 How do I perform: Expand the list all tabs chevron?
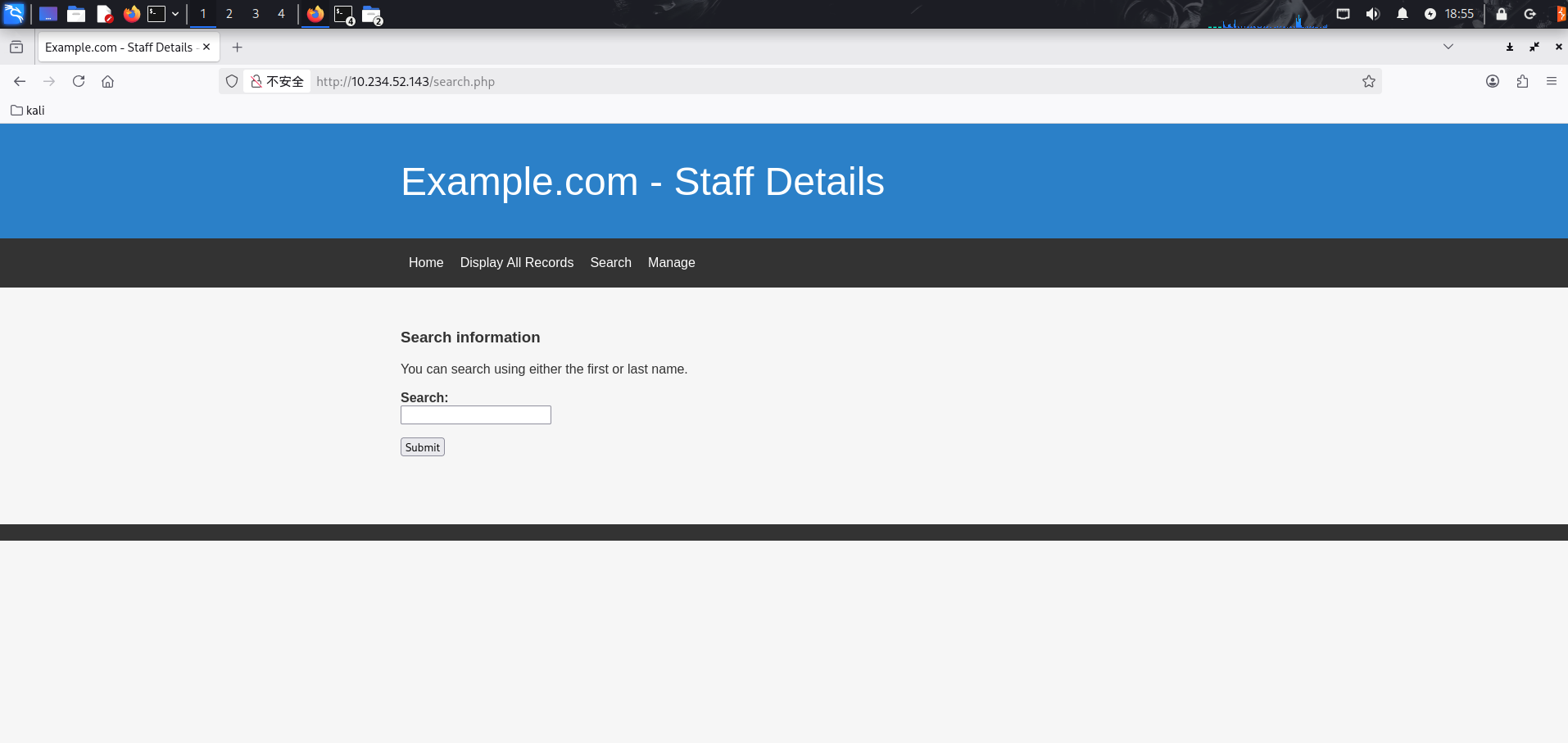pyautogui.click(x=1448, y=47)
